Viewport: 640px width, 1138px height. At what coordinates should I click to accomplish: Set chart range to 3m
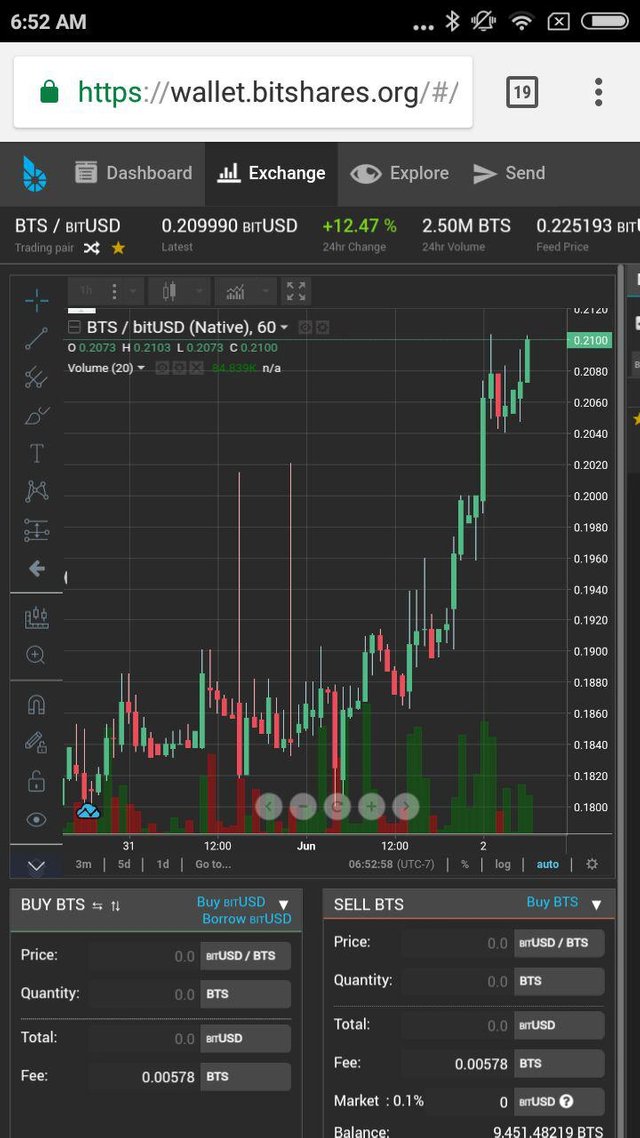pos(83,864)
